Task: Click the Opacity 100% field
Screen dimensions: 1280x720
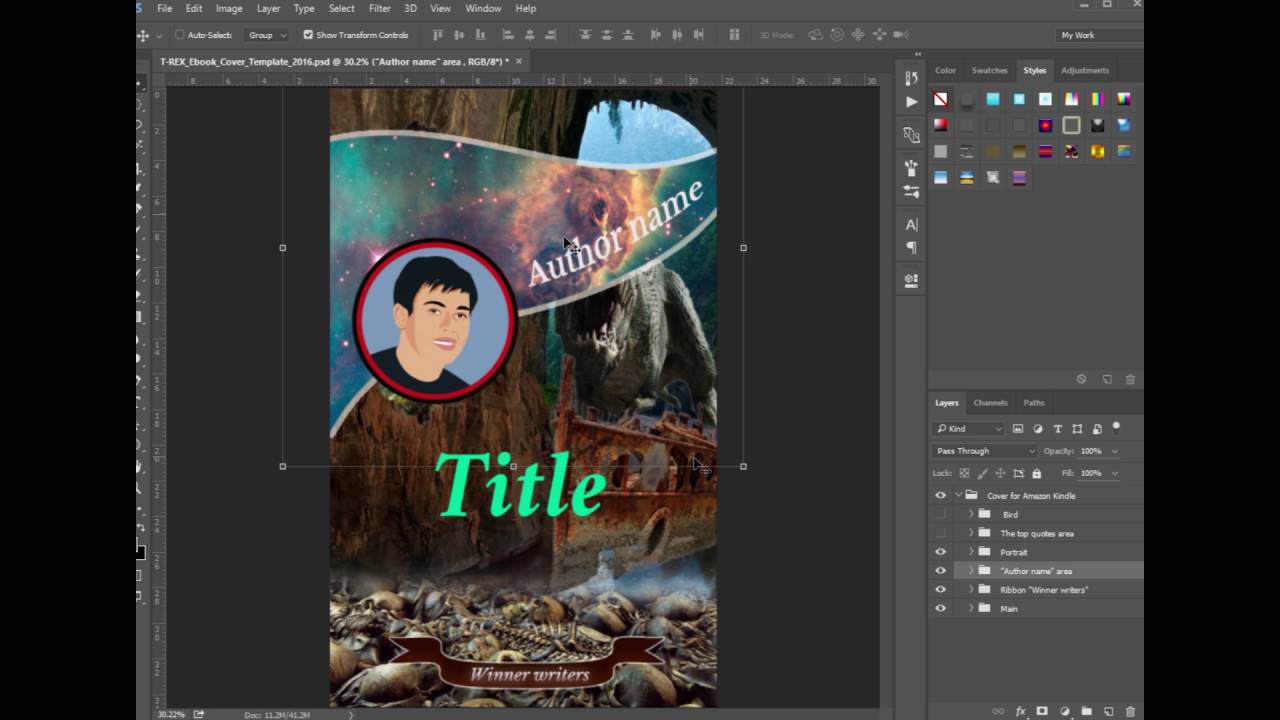Action: [x=1091, y=451]
